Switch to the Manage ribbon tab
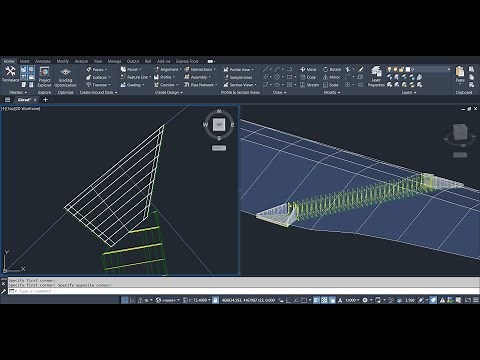The height and width of the screenshot is (360, 480). coord(114,61)
